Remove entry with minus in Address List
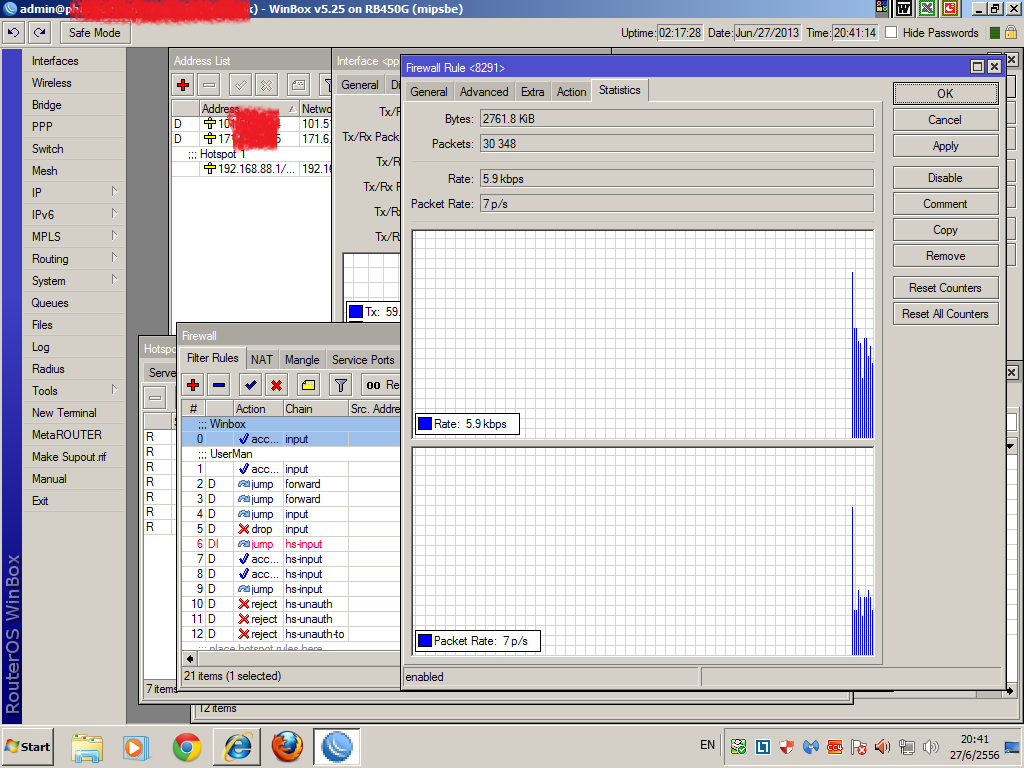 [x=209, y=85]
